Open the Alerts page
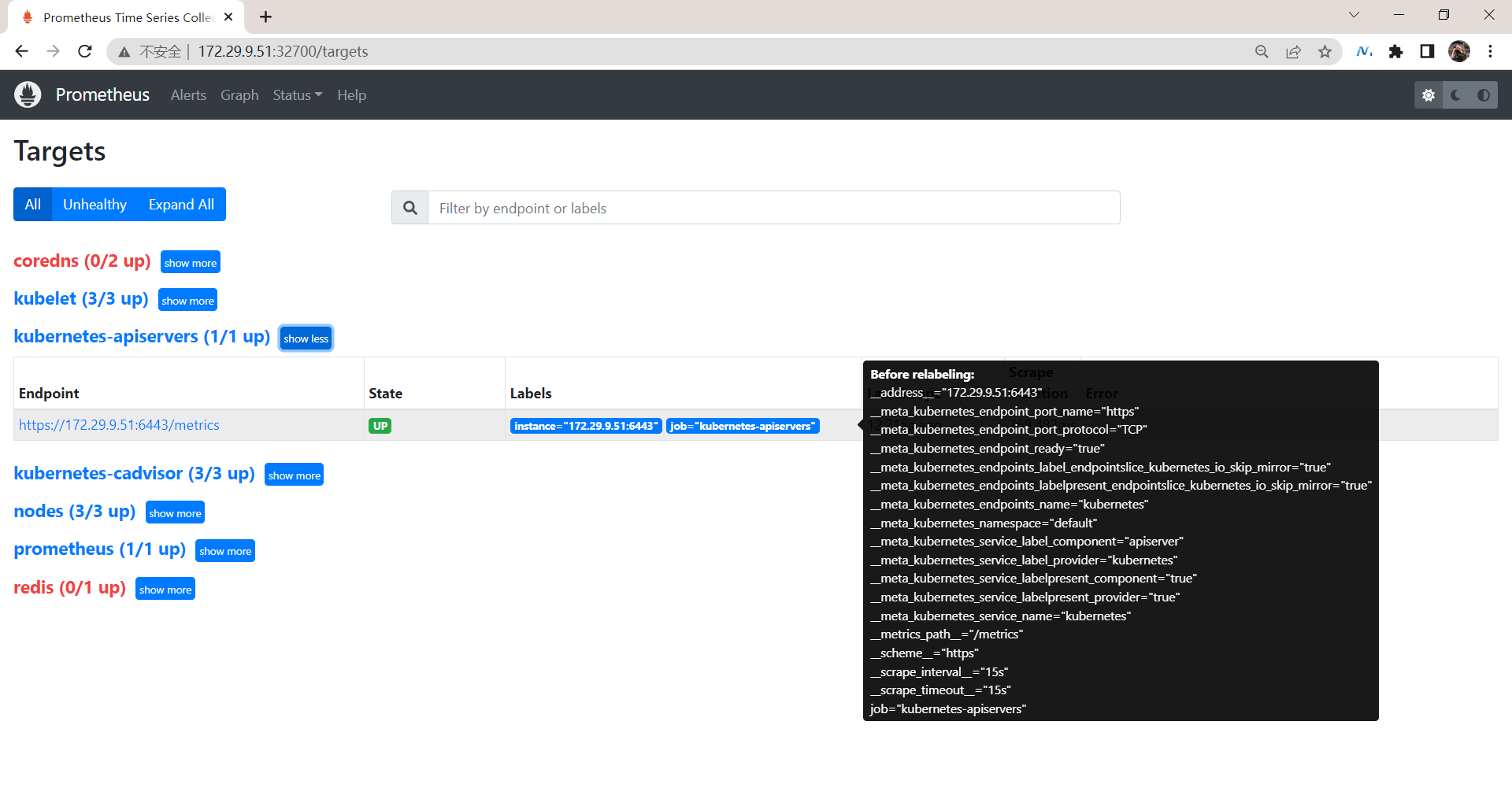Image resolution: width=1512 pixels, height=810 pixels. coord(188,94)
